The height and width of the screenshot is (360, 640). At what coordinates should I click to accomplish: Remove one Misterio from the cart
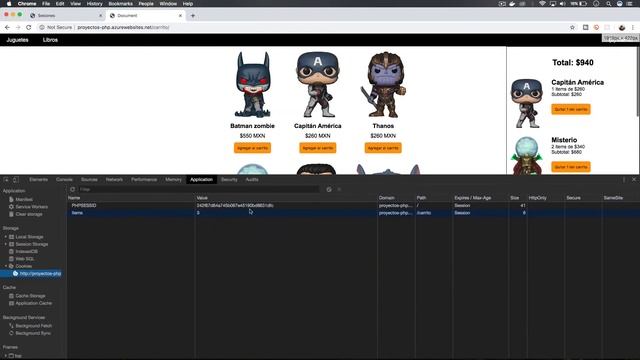(x=571, y=167)
